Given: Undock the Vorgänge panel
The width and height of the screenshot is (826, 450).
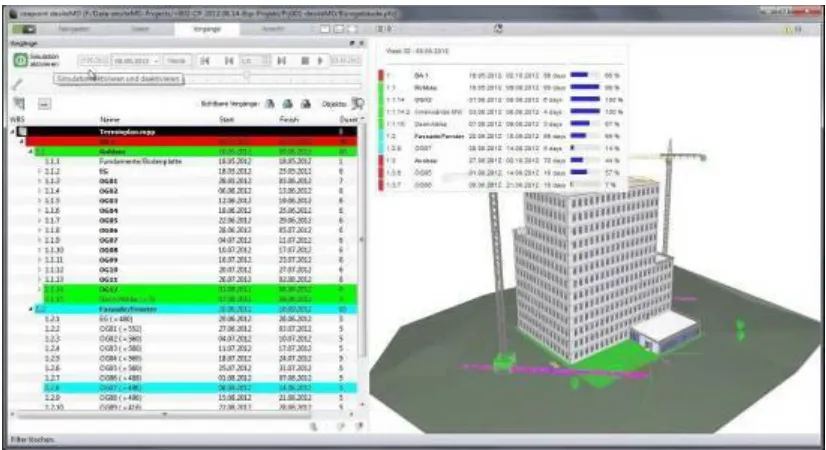Looking at the screenshot, I should 352,43.
